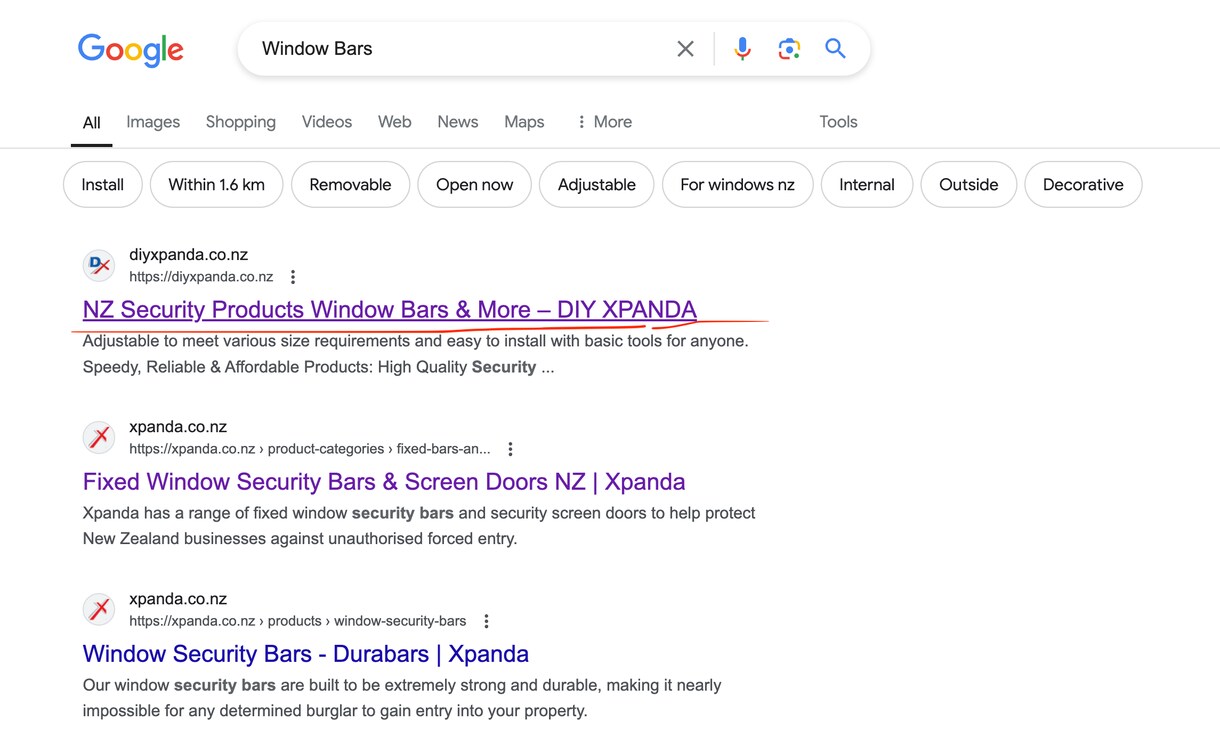Screen dimensions: 1220x745
Task: Apply the Outside filter chip
Action: tap(968, 185)
